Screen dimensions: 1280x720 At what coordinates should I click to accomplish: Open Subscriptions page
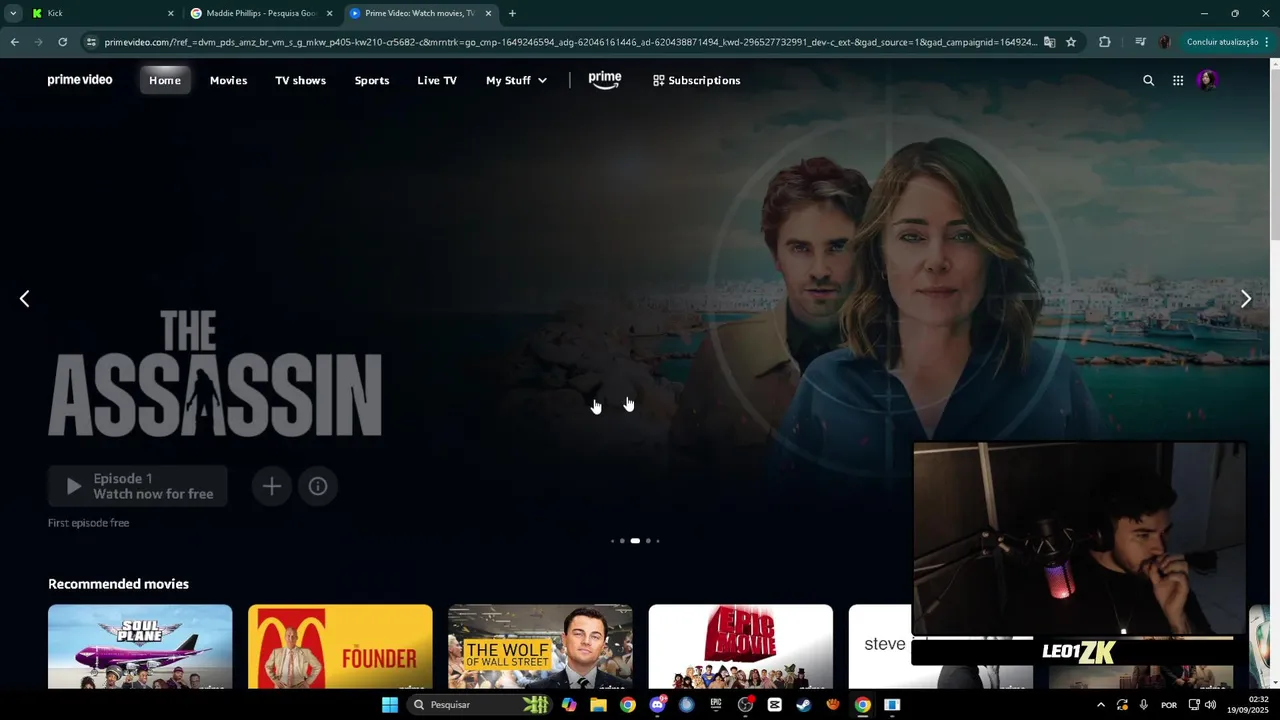tap(697, 80)
